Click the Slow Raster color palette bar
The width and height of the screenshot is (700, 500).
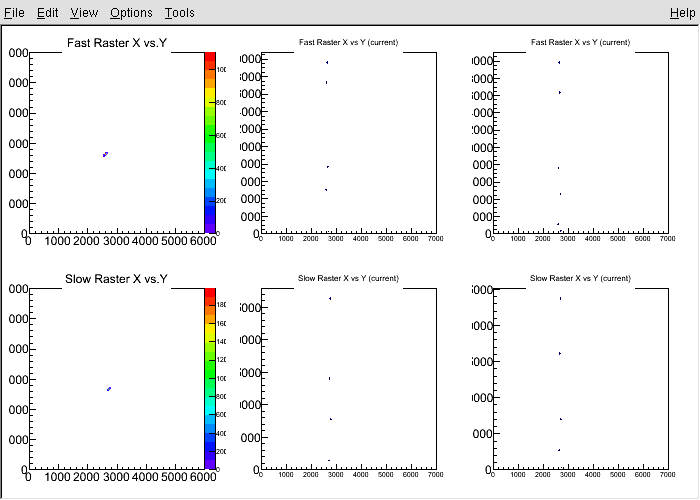[210, 379]
